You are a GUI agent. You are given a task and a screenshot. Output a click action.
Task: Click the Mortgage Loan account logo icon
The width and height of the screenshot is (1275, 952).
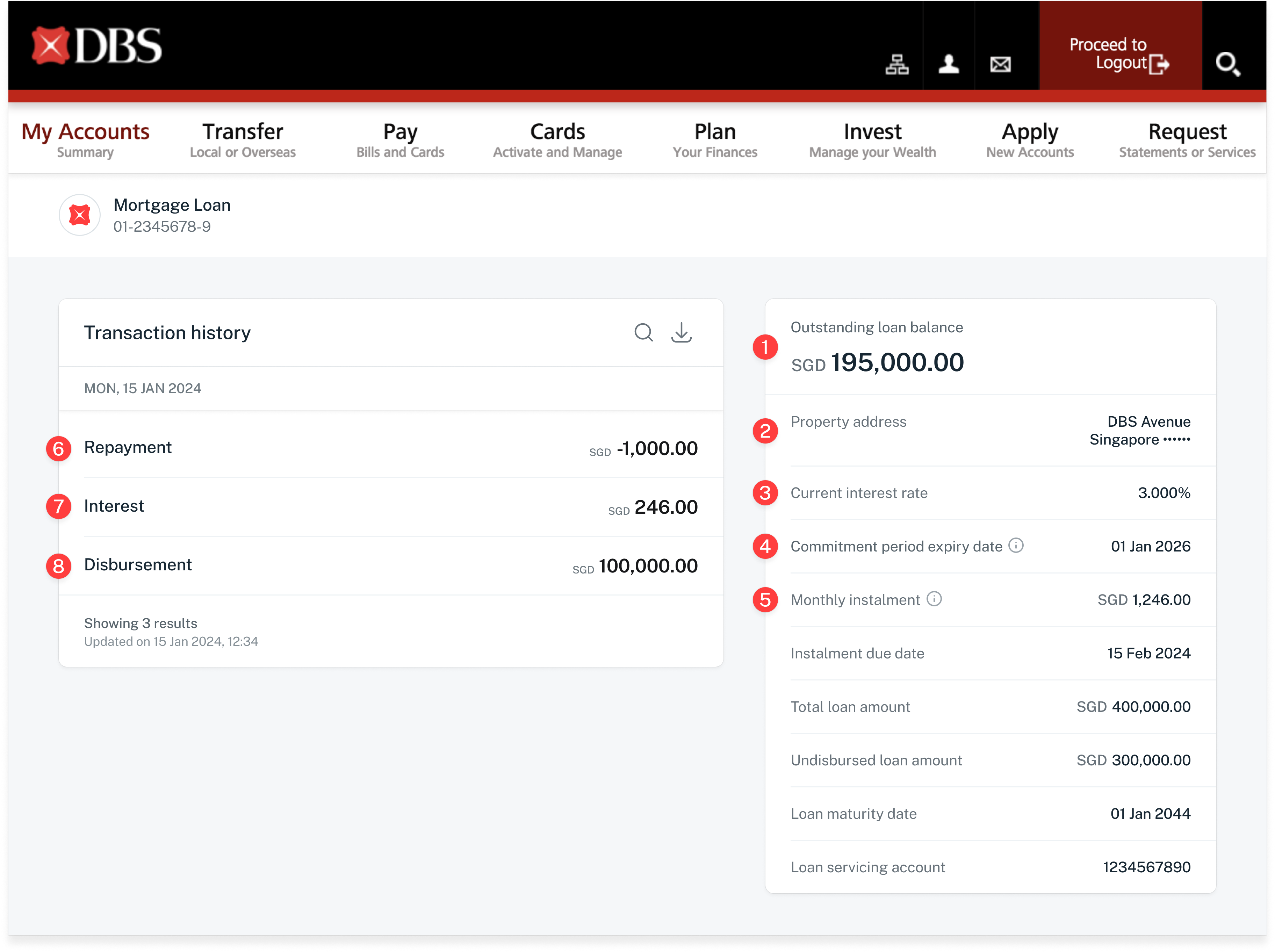(x=79, y=215)
